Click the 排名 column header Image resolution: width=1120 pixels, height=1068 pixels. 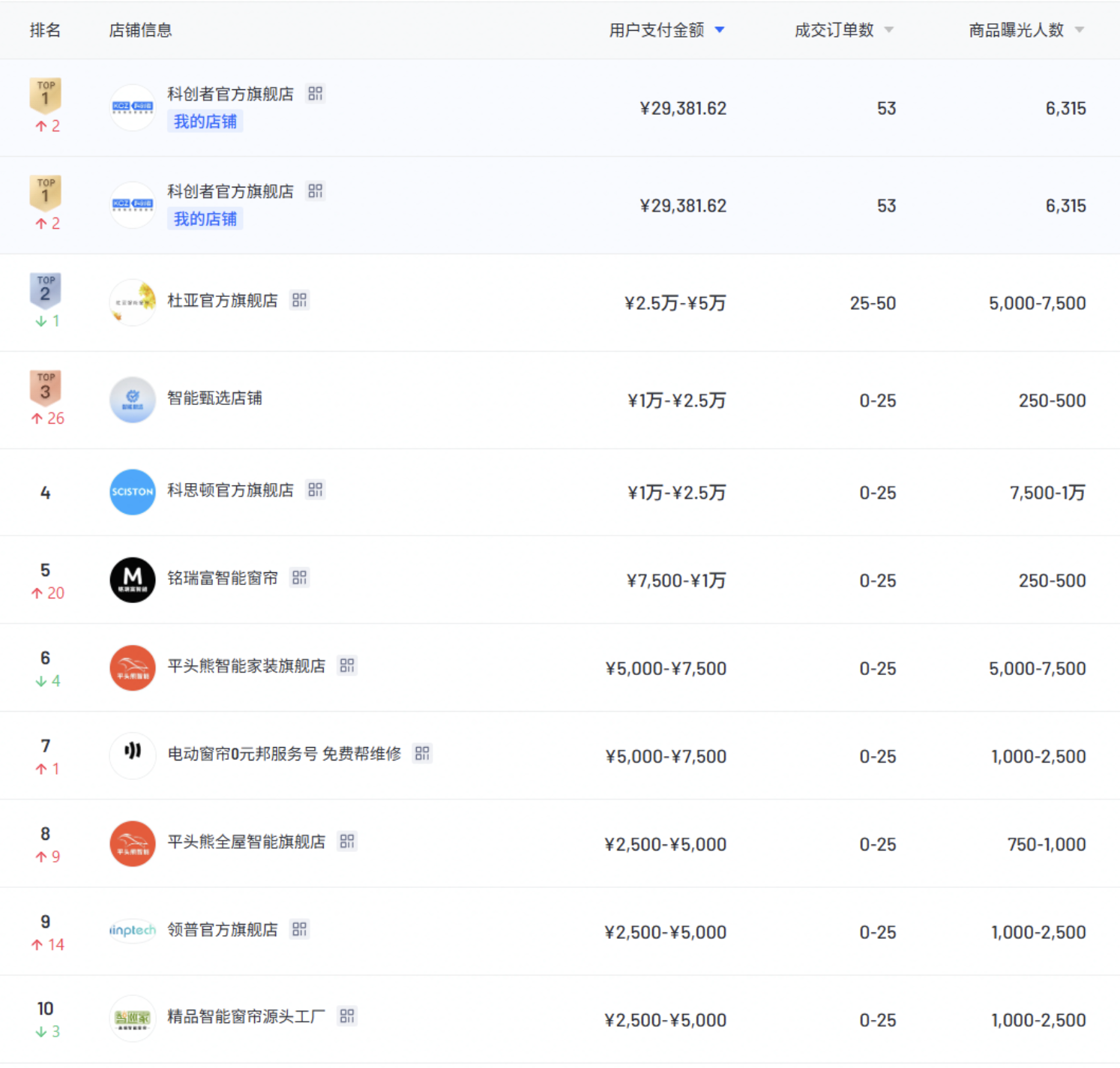coord(45,30)
